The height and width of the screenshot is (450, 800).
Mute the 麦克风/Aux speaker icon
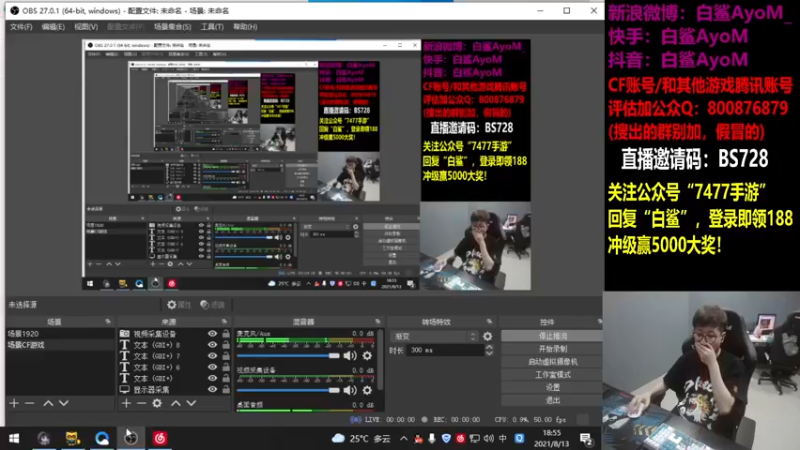click(350, 356)
